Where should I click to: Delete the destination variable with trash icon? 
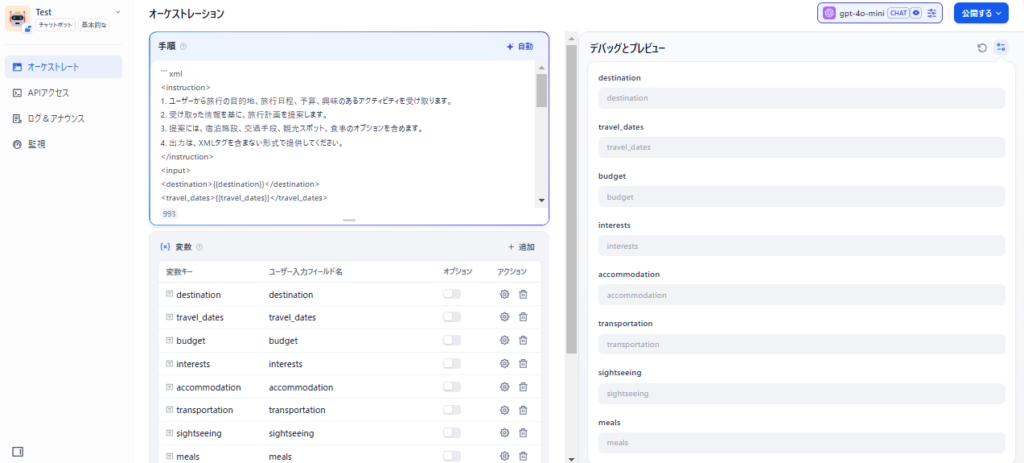tap(523, 295)
